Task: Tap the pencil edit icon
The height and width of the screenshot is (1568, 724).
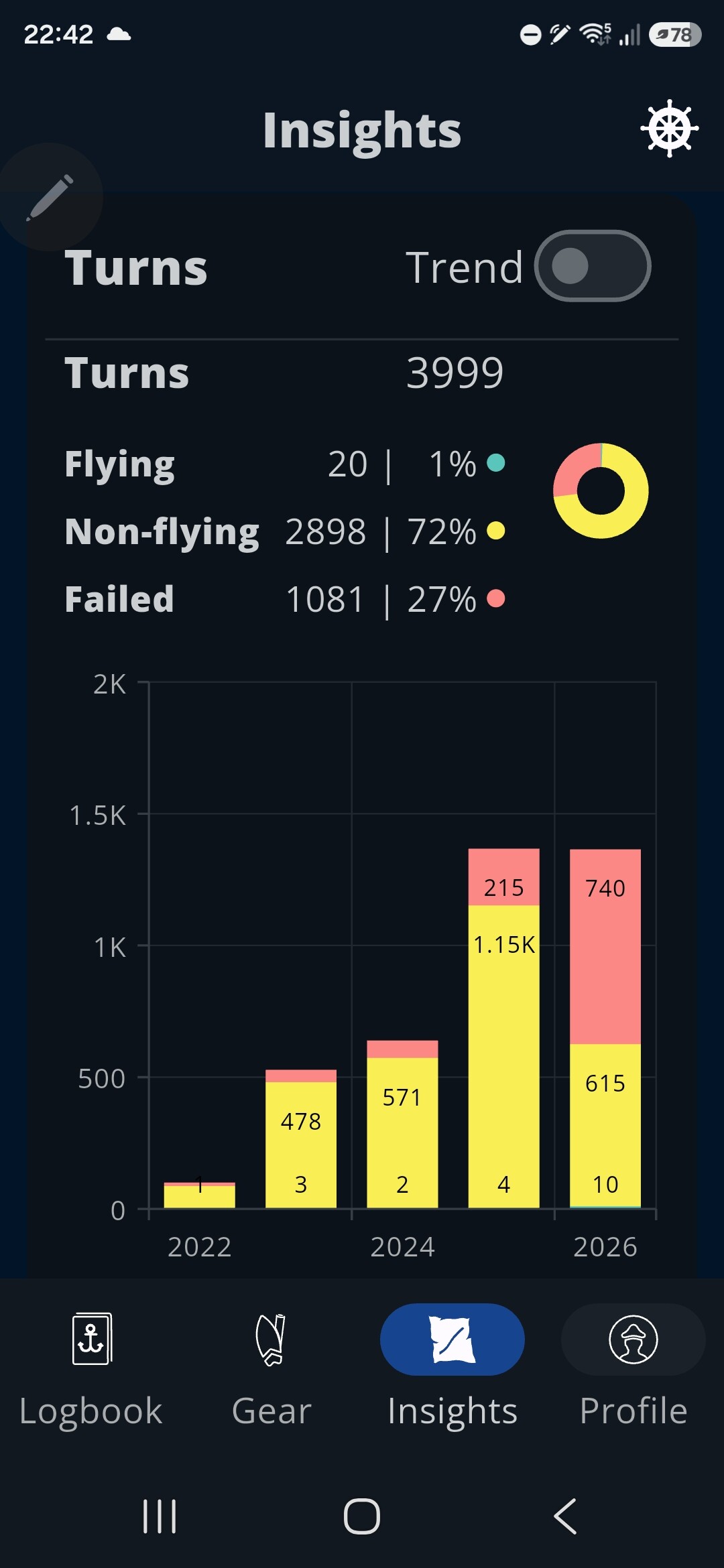Action: tap(50, 197)
